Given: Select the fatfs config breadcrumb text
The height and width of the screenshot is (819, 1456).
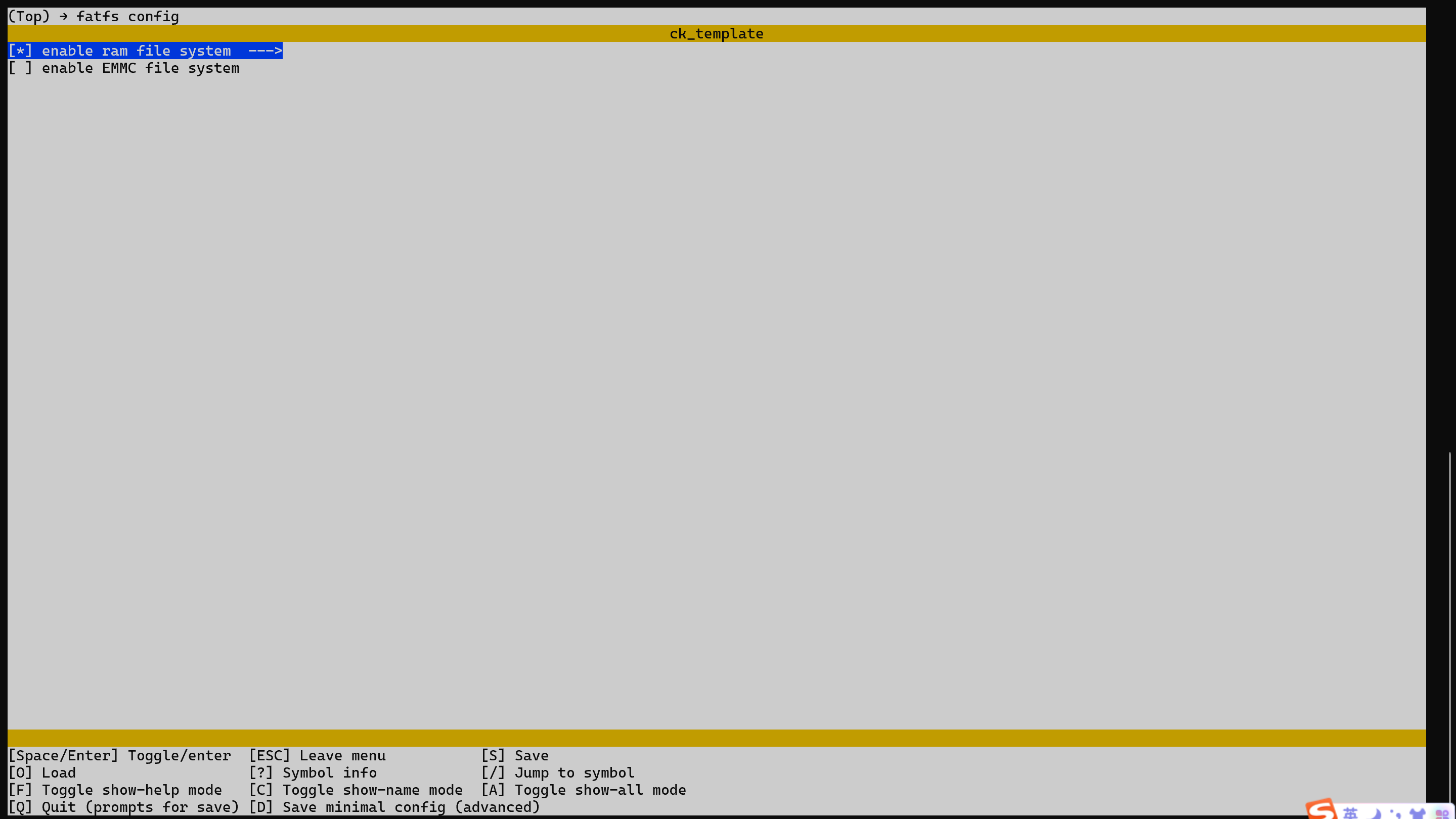Looking at the screenshot, I should (x=128, y=16).
